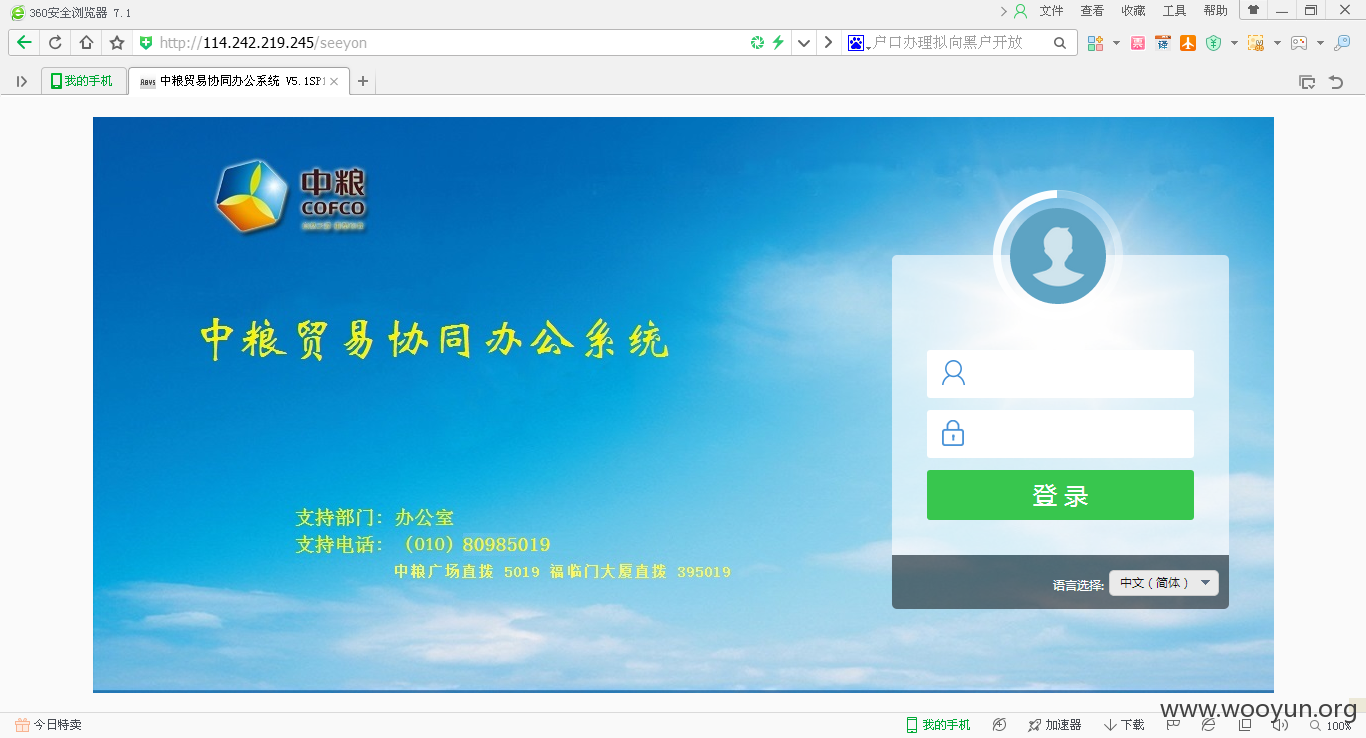This screenshot has height=738, width=1366.
Task: Open 下载 downloads in the status bar
Action: tap(1124, 725)
